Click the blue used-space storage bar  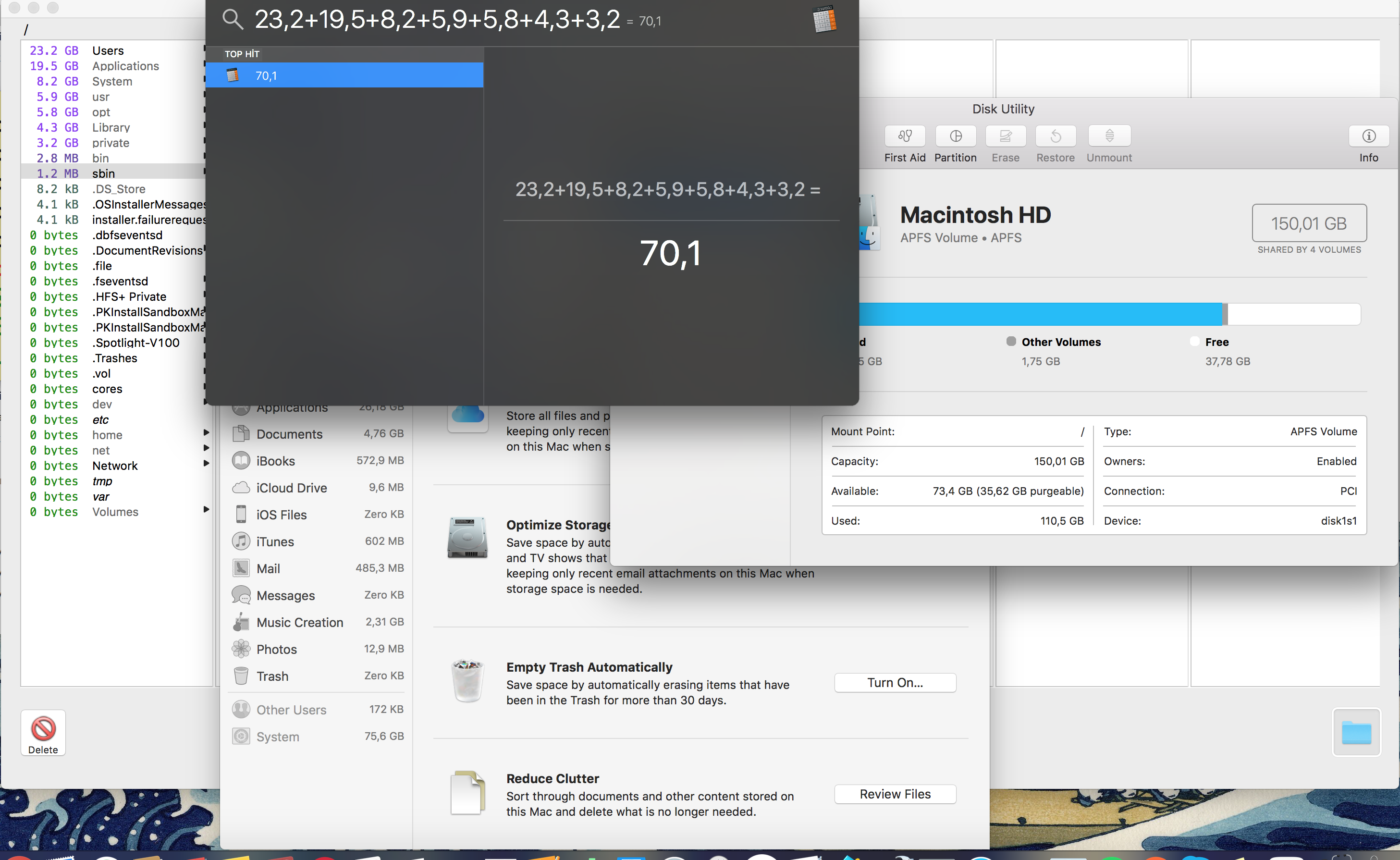1041,314
